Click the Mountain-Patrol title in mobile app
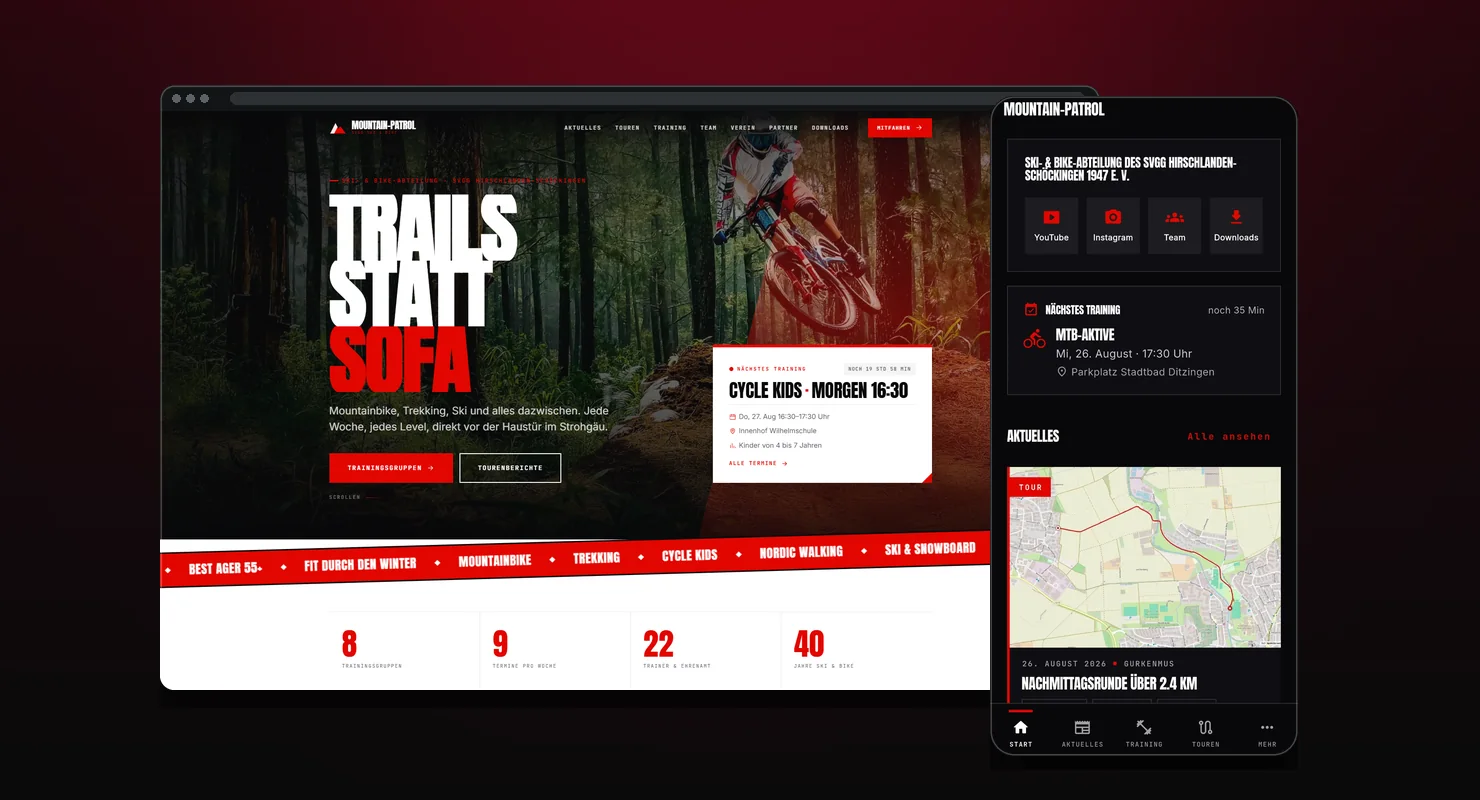 (1054, 109)
